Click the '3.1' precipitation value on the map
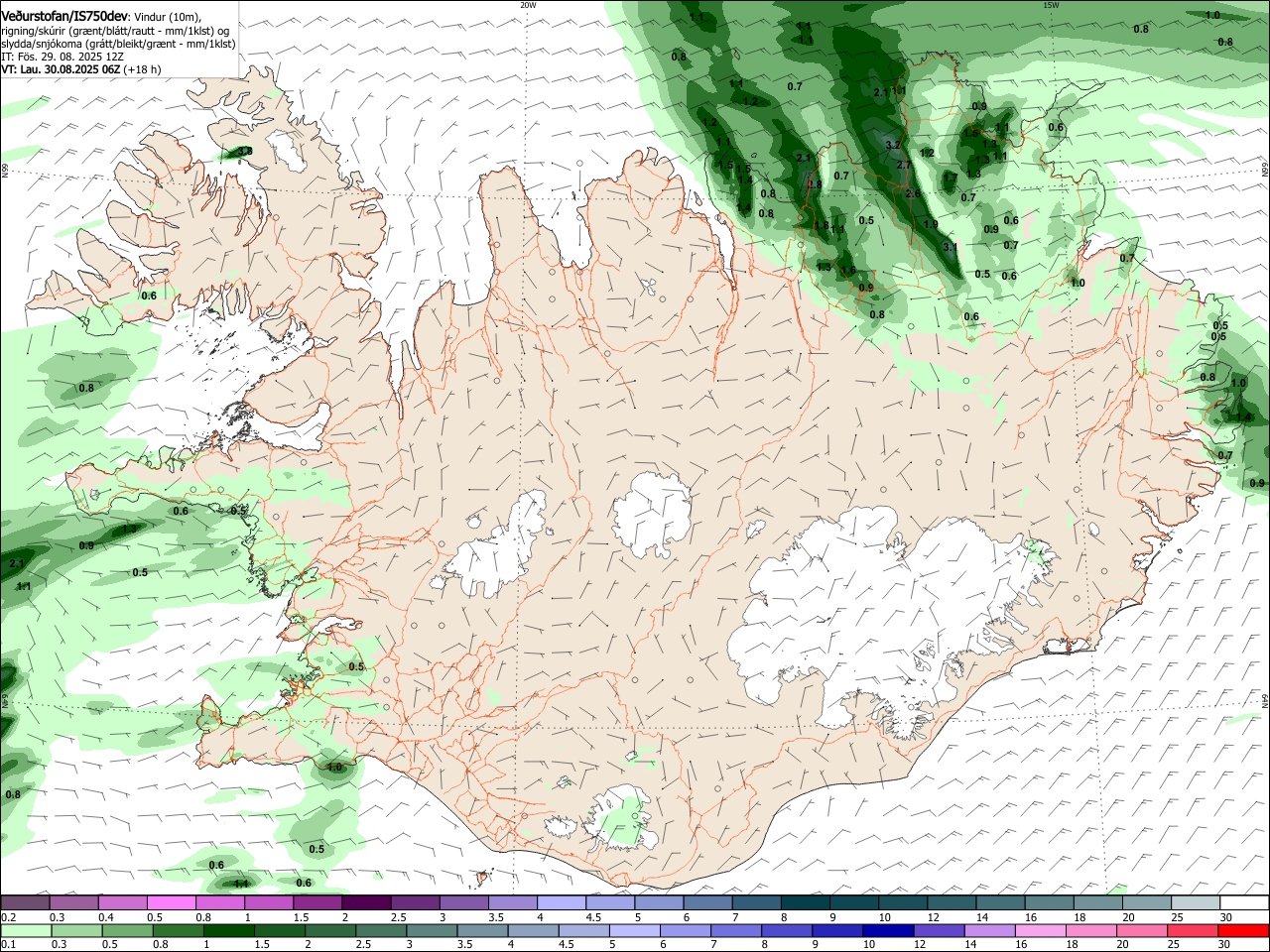 pos(950,247)
